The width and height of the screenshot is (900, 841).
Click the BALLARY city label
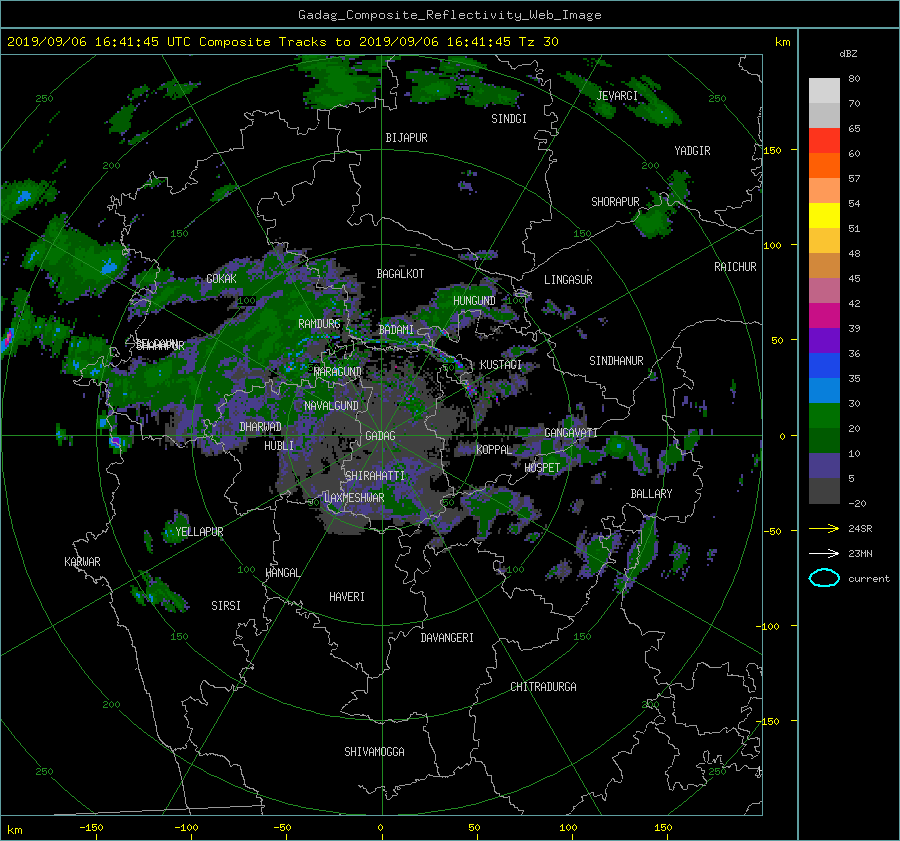point(651,494)
